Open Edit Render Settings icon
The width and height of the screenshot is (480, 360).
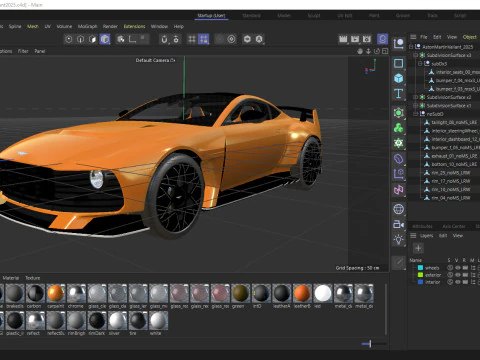(x=367, y=39)
